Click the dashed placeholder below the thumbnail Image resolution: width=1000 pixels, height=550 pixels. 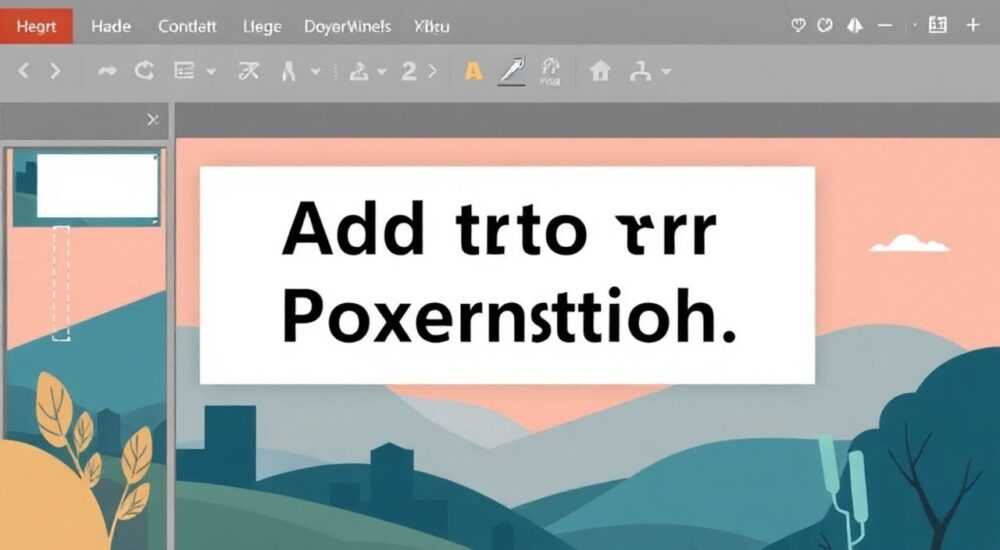tap(61, 283)
